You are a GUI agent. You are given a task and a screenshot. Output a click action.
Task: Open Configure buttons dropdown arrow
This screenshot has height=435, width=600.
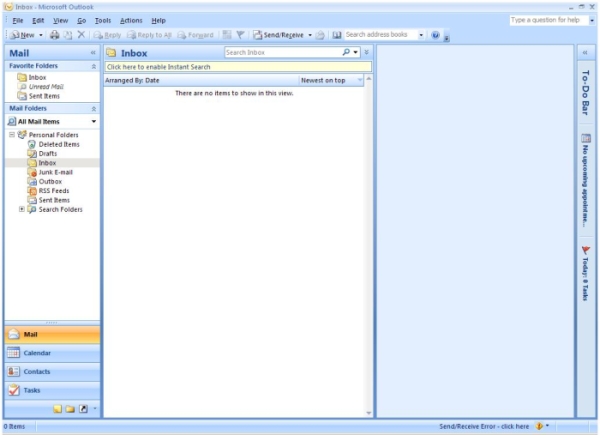click(95, 409)
